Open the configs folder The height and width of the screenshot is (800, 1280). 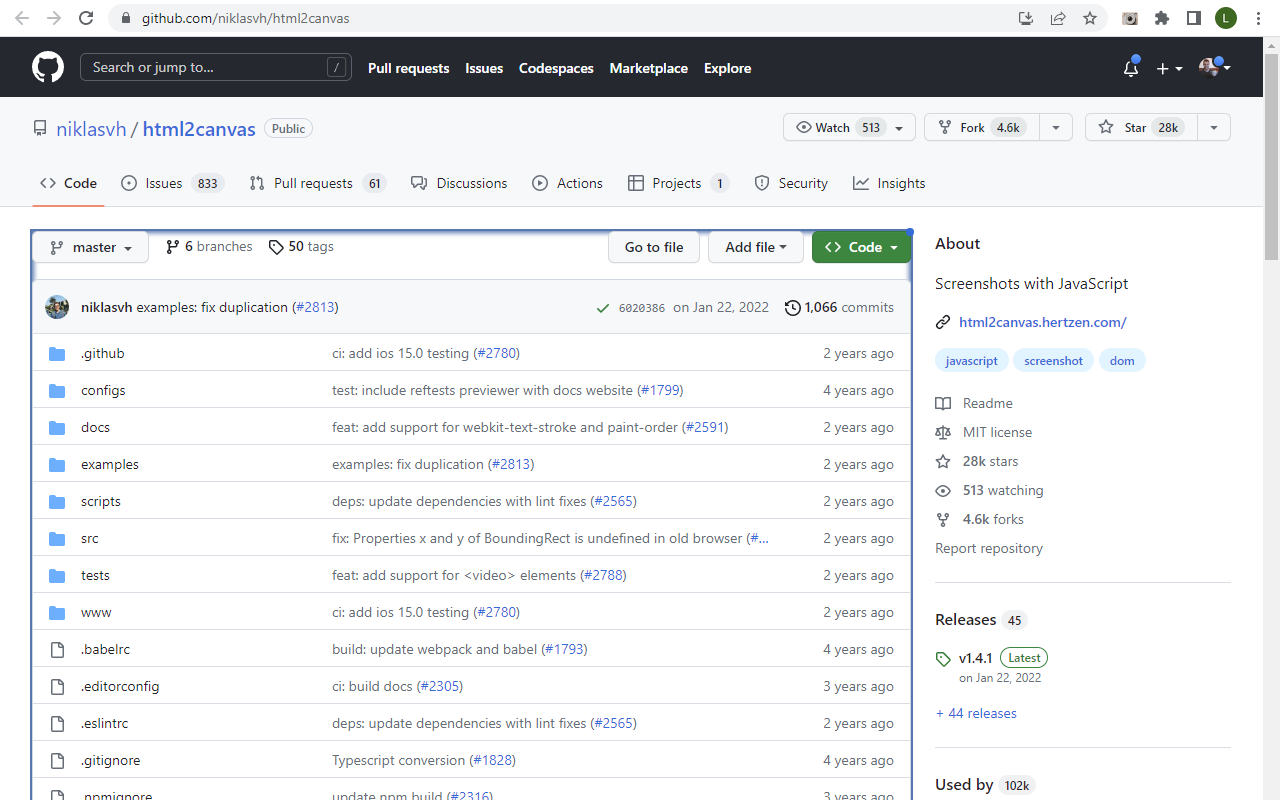coord(103,390)
